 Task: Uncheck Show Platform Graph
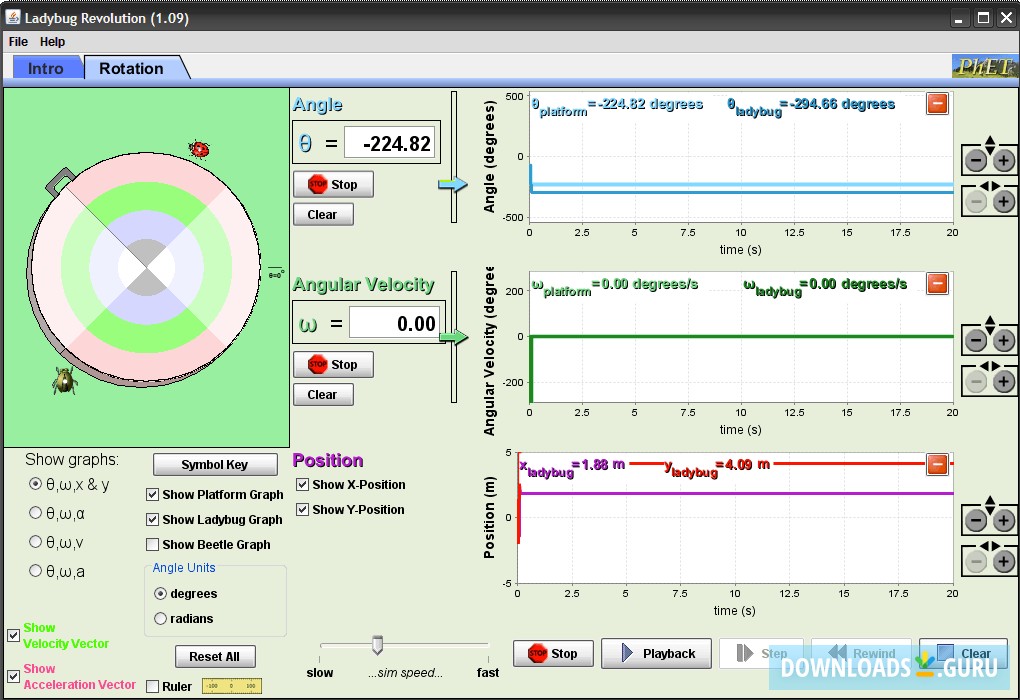click(x=153, y=494)
